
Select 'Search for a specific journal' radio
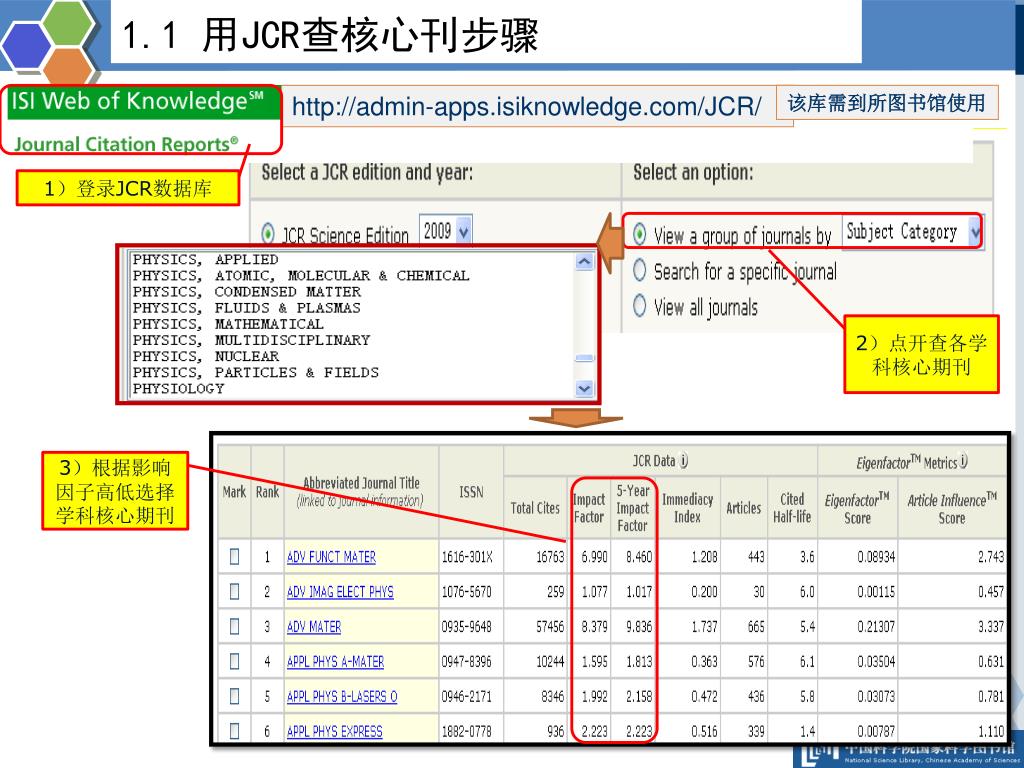point(640,270)
